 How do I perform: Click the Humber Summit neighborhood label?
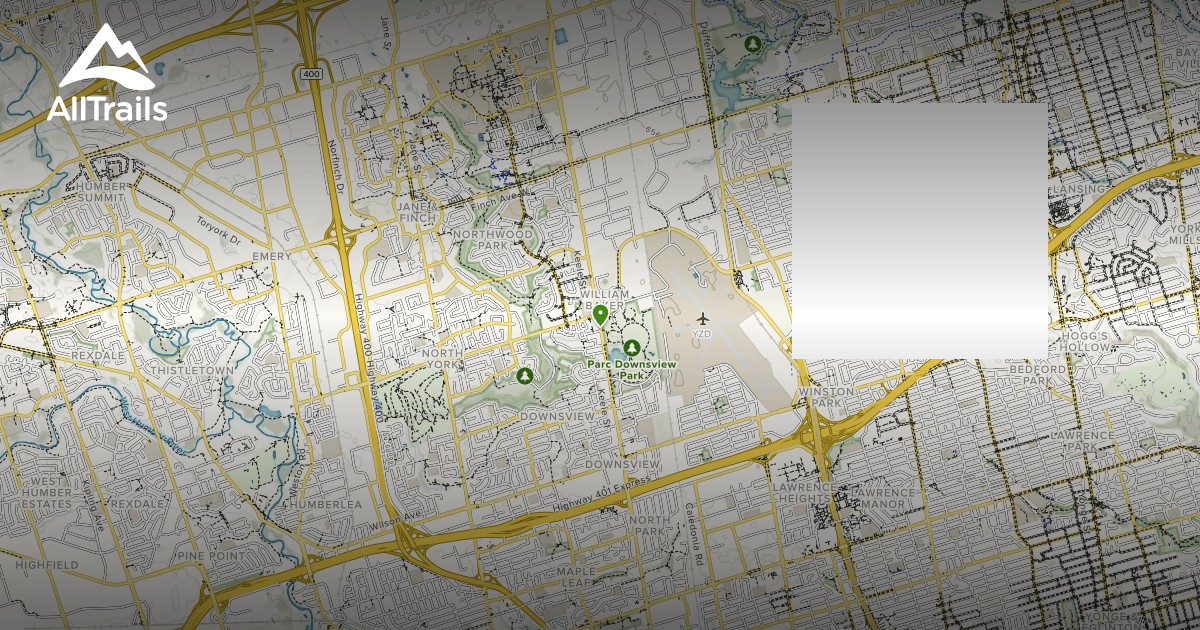pyautogui.click(x=97, y=191)
